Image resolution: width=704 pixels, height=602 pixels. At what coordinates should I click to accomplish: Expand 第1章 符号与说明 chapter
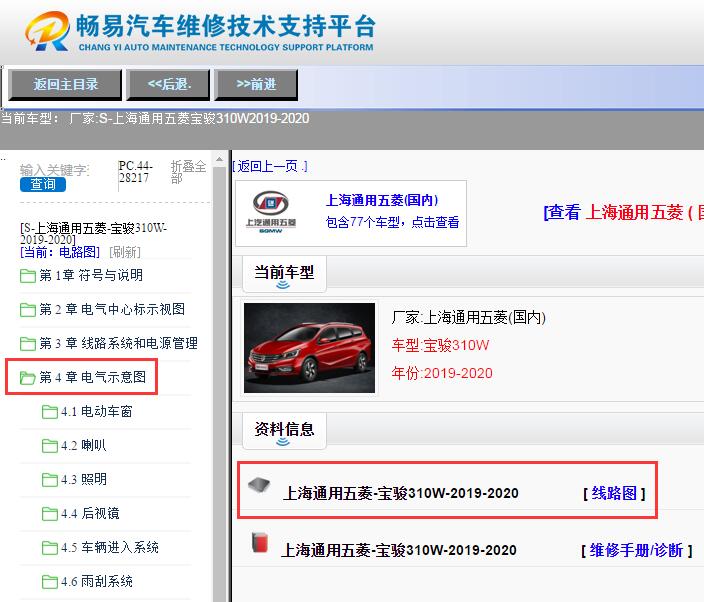click(x=90, y=276)
